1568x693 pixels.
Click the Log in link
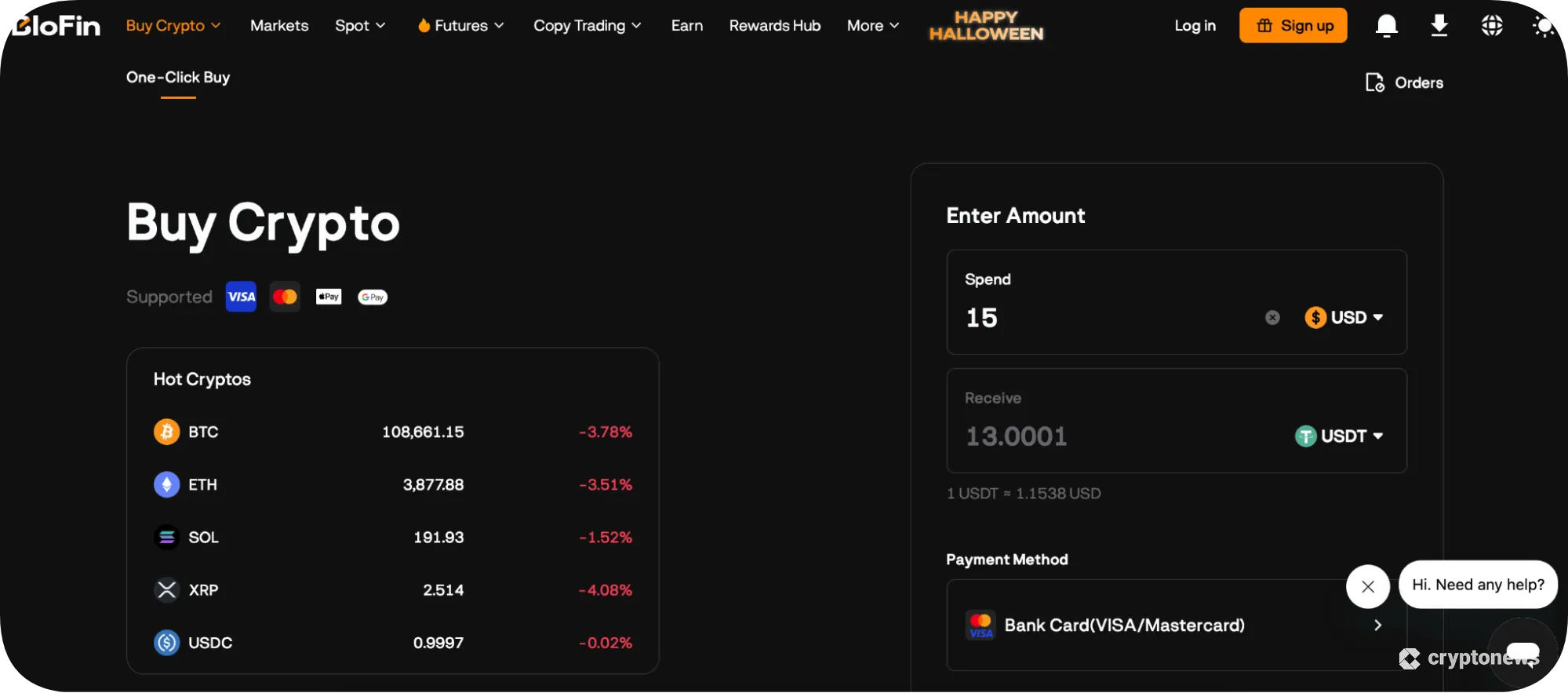(1195, 26)
